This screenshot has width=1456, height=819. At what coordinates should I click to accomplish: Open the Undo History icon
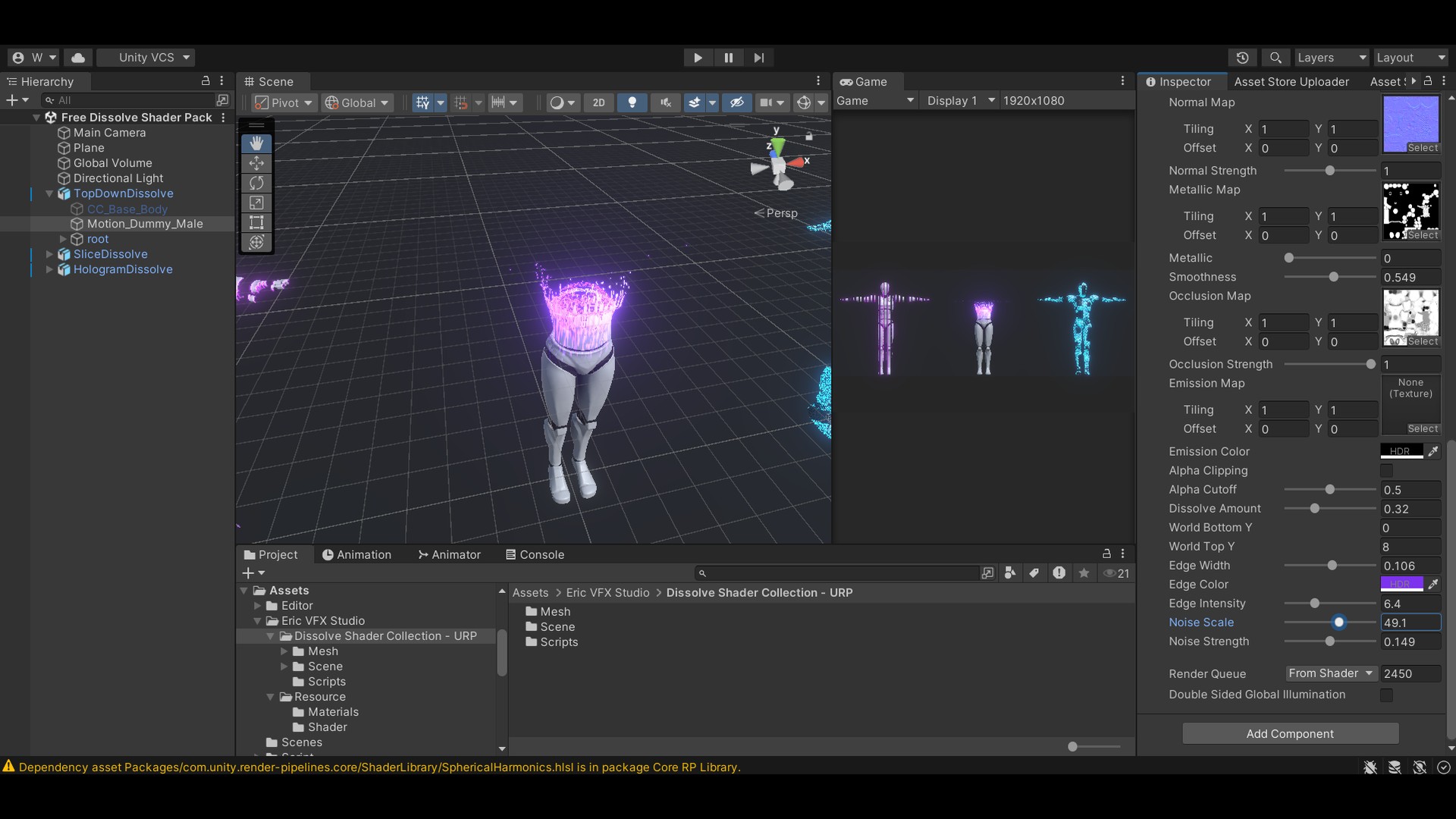(x=1242, y=58)
